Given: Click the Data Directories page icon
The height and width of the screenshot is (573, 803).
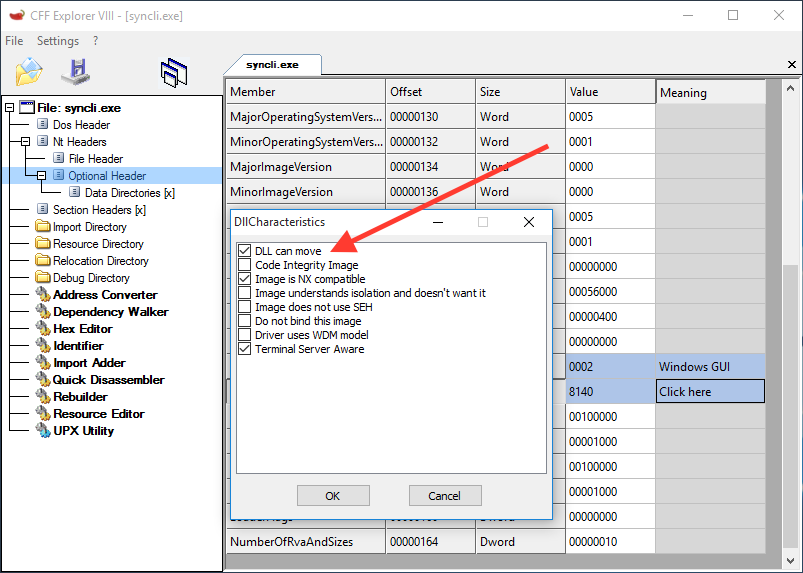Looking at the screenshot, I should tap(75, 192).
